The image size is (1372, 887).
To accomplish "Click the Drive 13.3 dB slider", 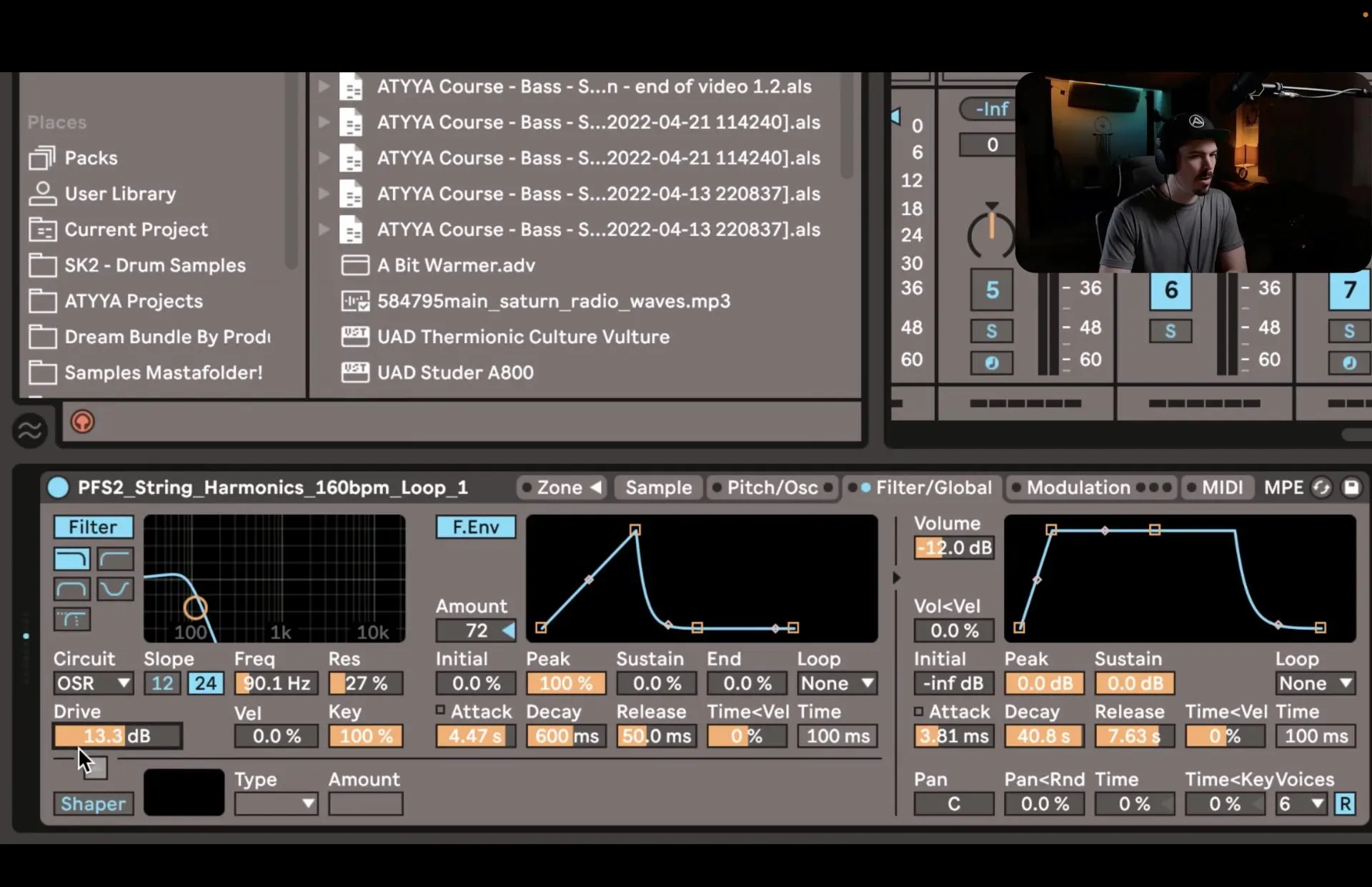I will 117,735.
